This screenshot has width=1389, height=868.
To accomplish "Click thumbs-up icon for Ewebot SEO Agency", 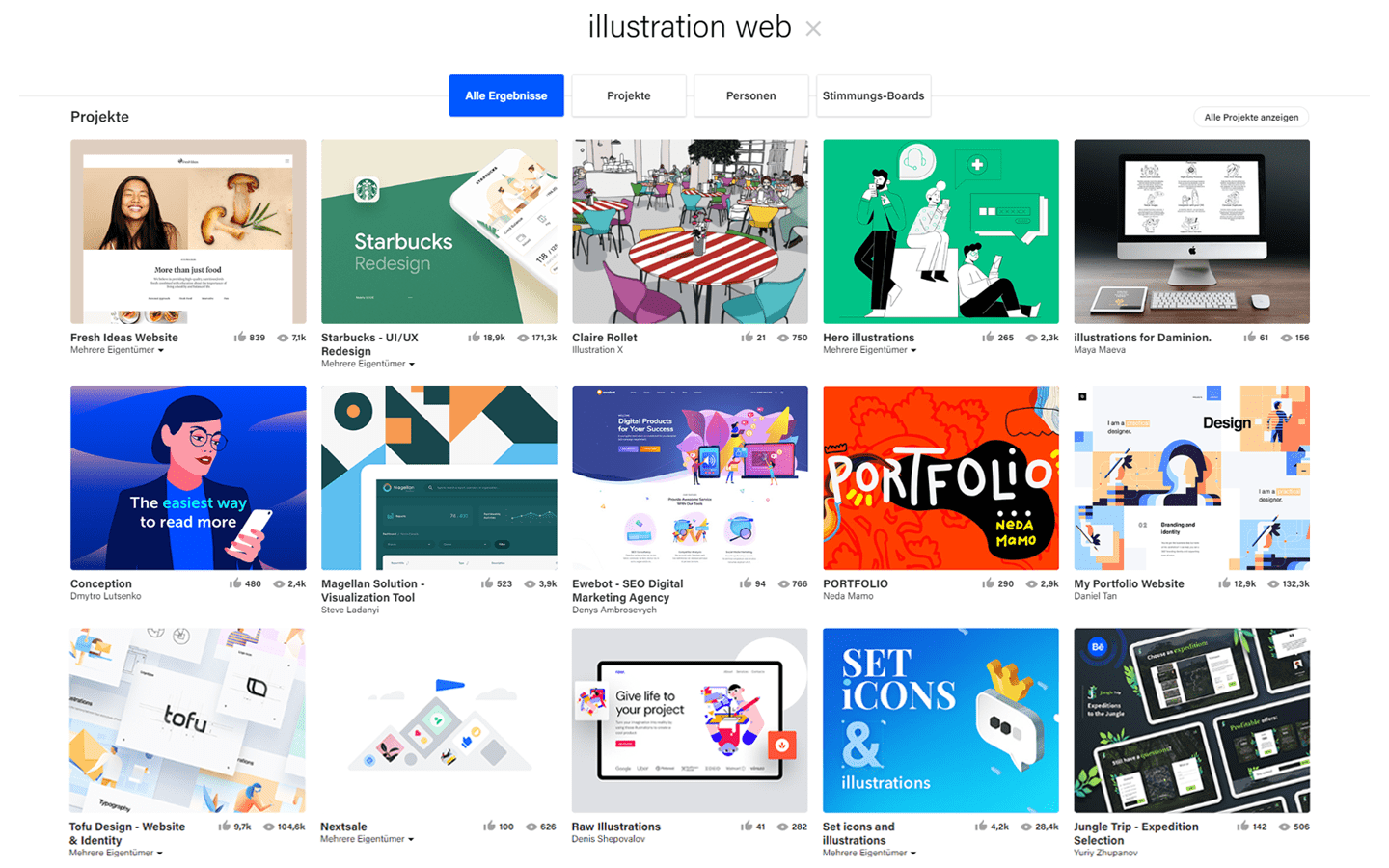I will 746,583.
